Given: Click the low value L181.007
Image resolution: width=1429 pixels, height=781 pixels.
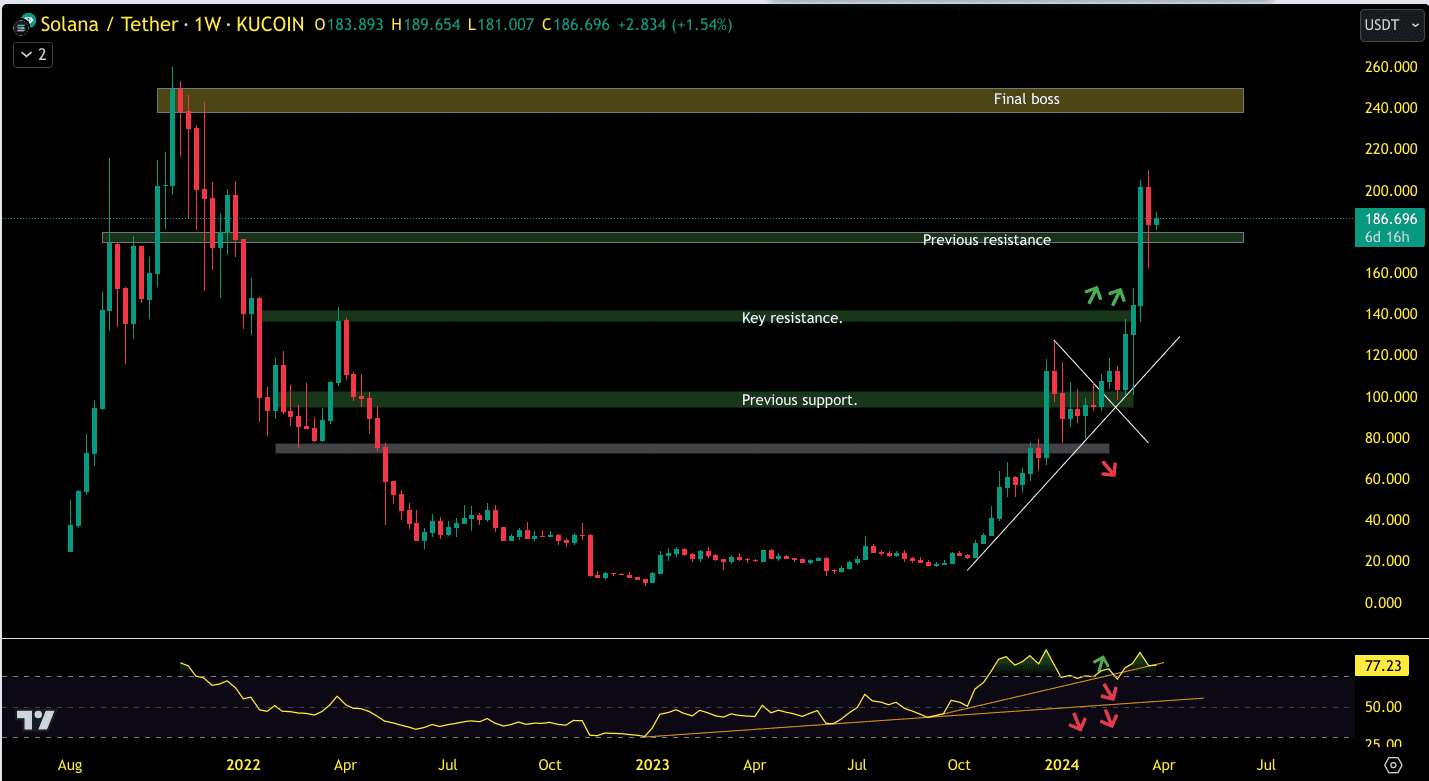Looking at the screenshot, I should tap(502, 24).
